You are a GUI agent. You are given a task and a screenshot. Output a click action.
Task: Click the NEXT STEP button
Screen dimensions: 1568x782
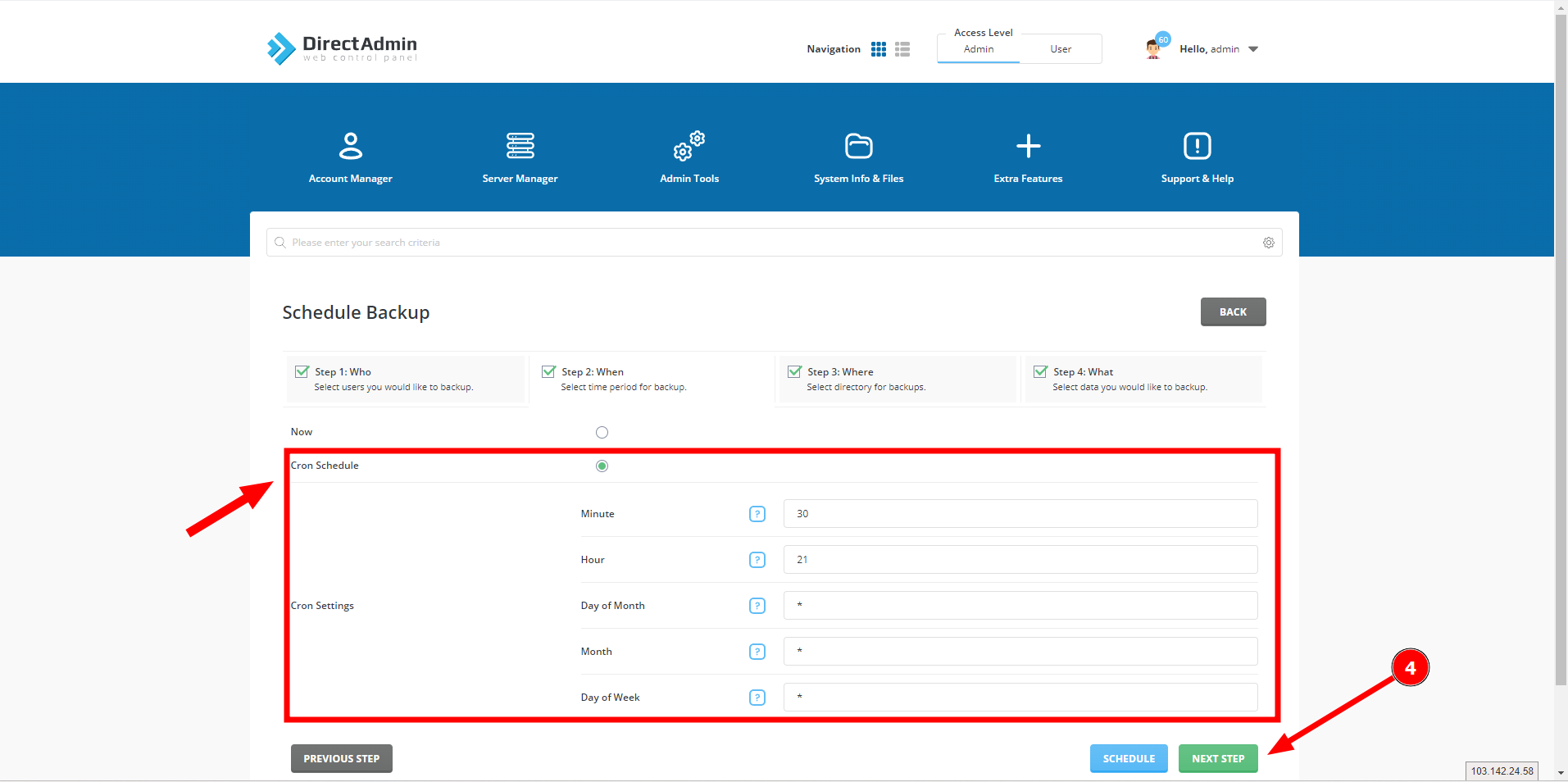[1218, 758]
